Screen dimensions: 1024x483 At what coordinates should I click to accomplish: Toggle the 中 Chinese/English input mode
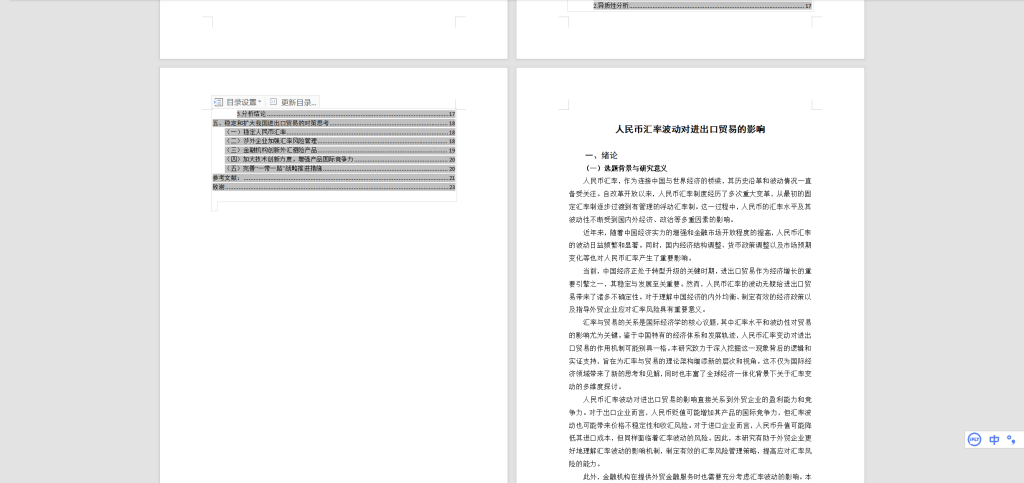(x=994, y=439)
